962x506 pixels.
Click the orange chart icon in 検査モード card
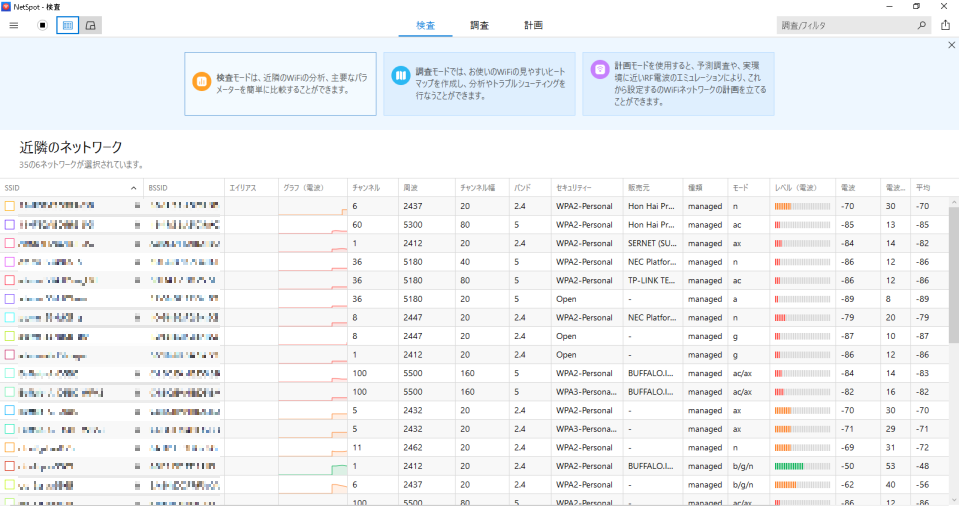point(201,82)
